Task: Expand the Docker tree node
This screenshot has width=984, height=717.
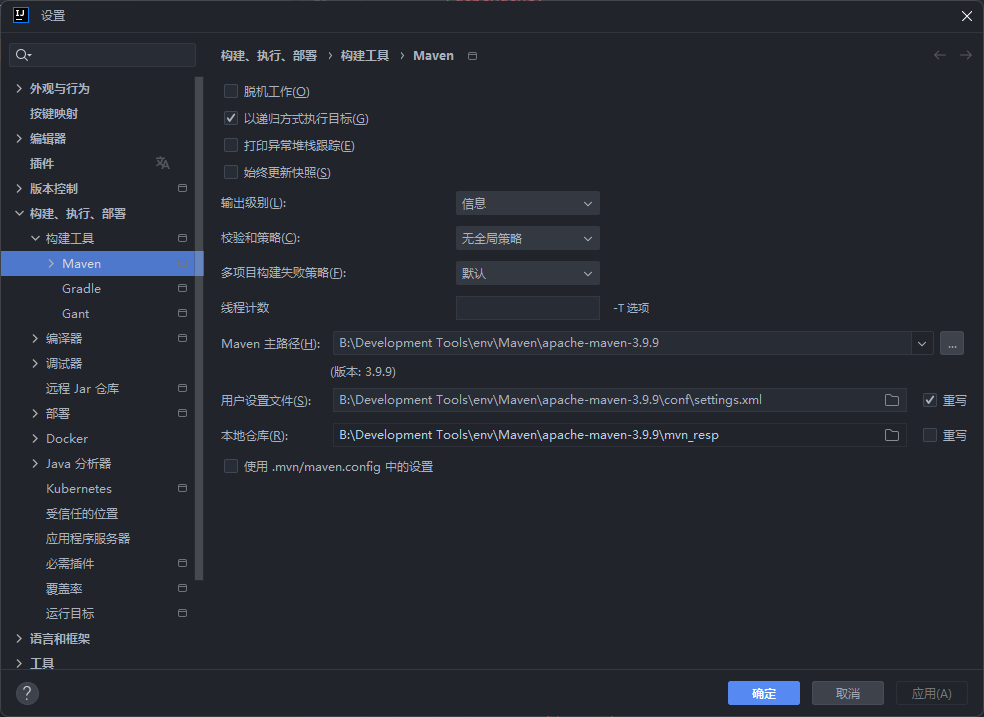Action: tap(35, 438)
